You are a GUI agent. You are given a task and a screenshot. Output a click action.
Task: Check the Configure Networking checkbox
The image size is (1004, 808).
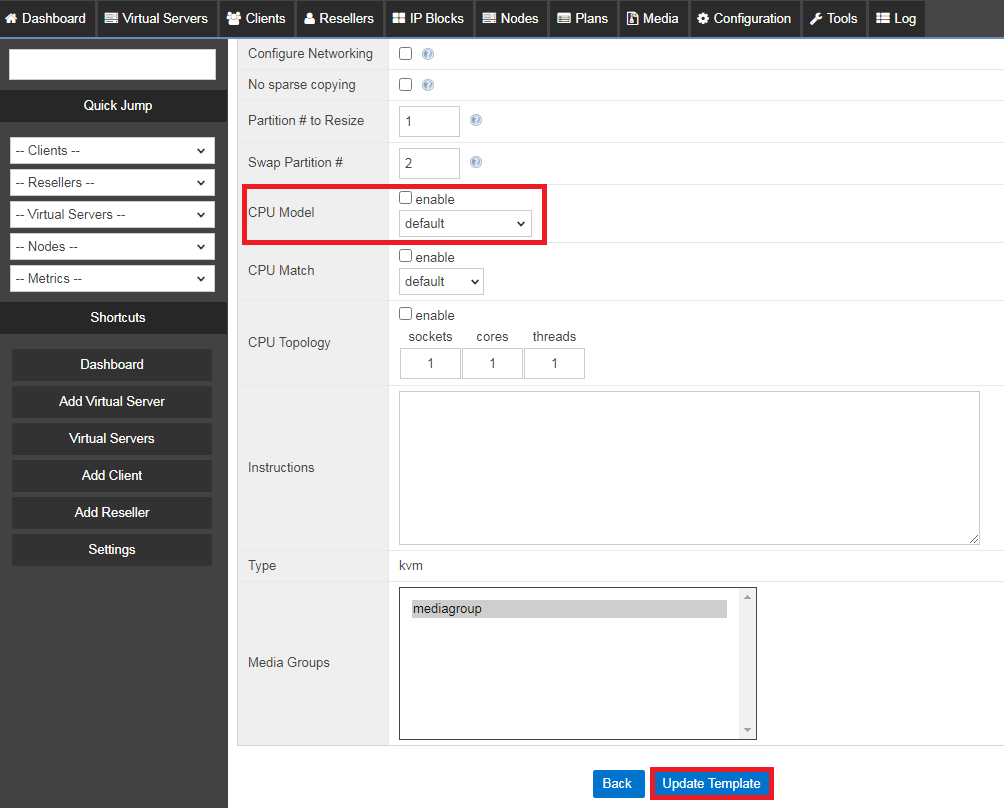coord(405,53)
